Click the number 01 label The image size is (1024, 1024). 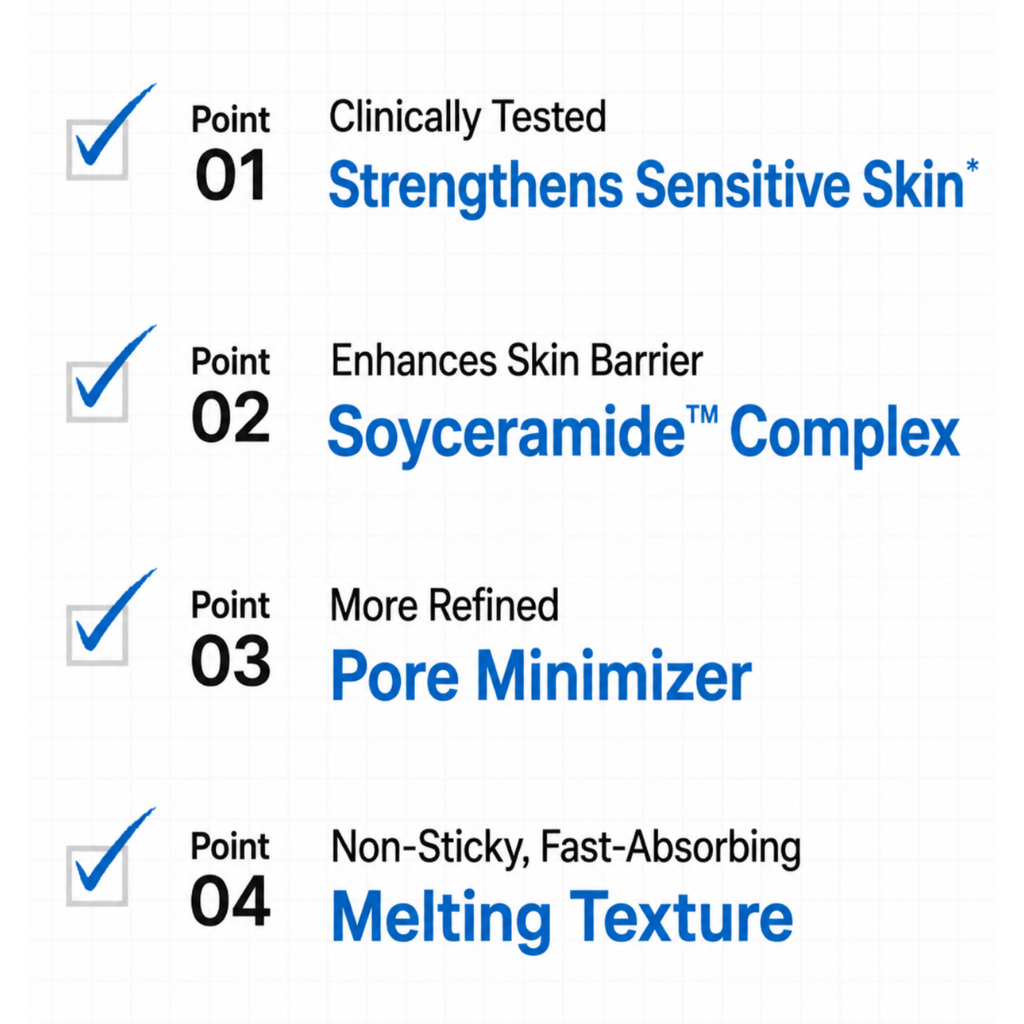[x=231, y=175]
